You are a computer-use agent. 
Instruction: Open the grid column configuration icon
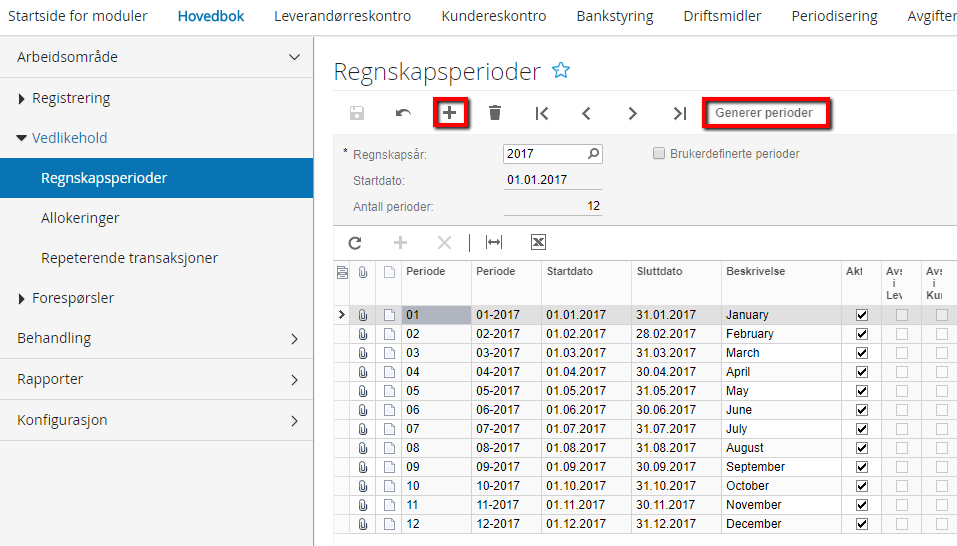point(342,272)
